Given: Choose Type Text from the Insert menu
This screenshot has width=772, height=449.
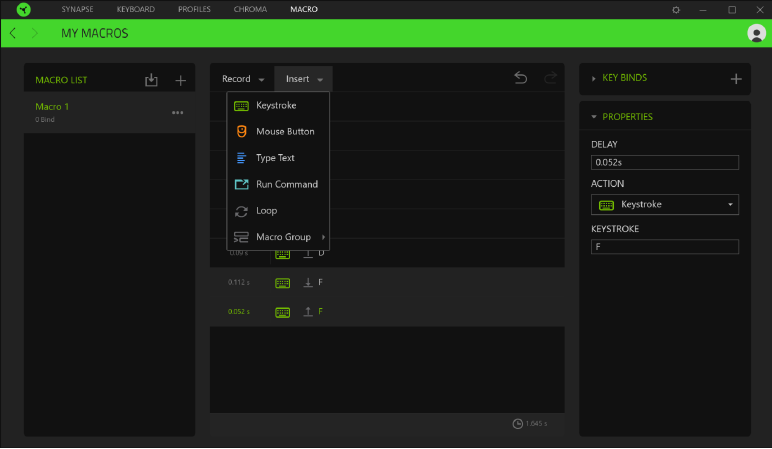Looking at the screenshot, I should [278, 158].
